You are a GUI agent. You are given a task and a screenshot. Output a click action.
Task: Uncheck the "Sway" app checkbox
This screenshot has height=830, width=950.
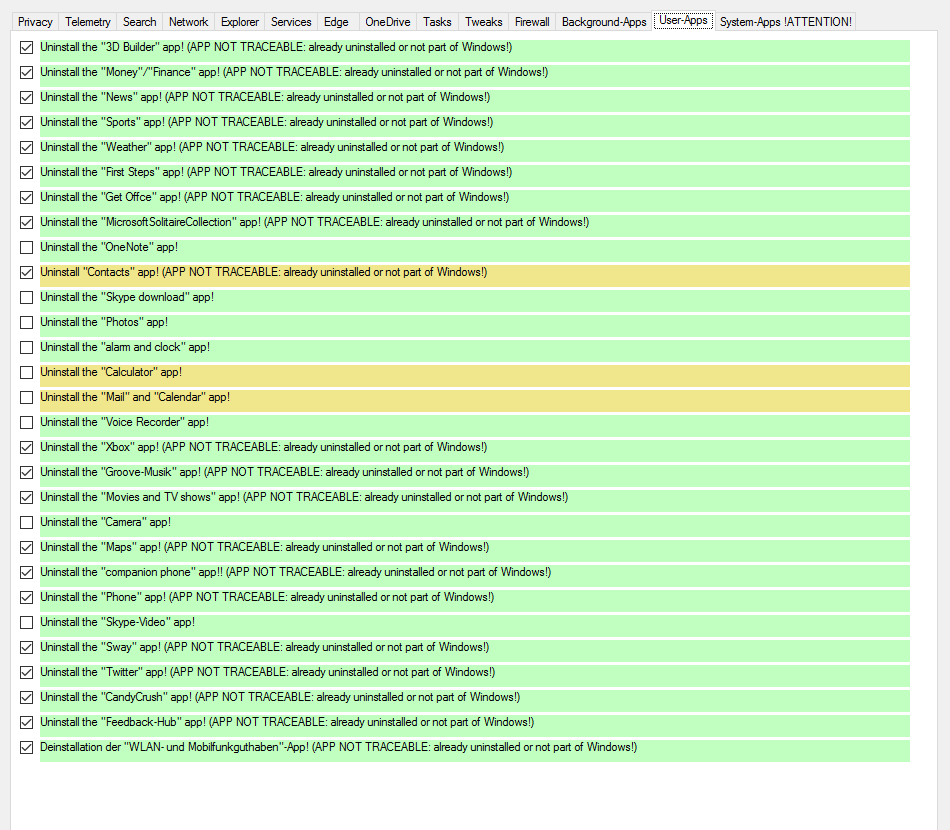(x=26, y=648)
